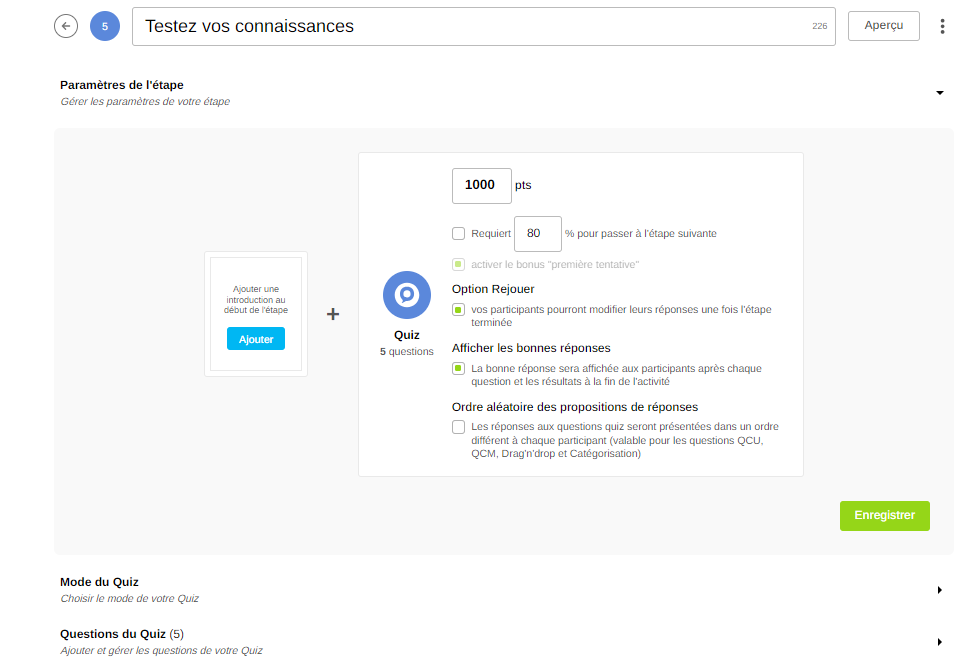Click the green Enregistrer button
This screenshot has width=974, height=669.
884,516
